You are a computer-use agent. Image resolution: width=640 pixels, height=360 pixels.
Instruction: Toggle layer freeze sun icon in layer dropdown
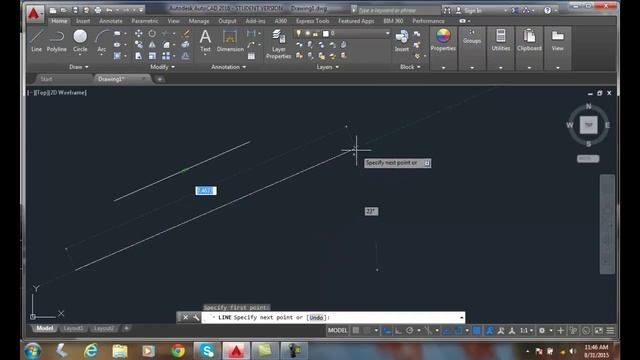pyautogui.click(x=307, y=33)
